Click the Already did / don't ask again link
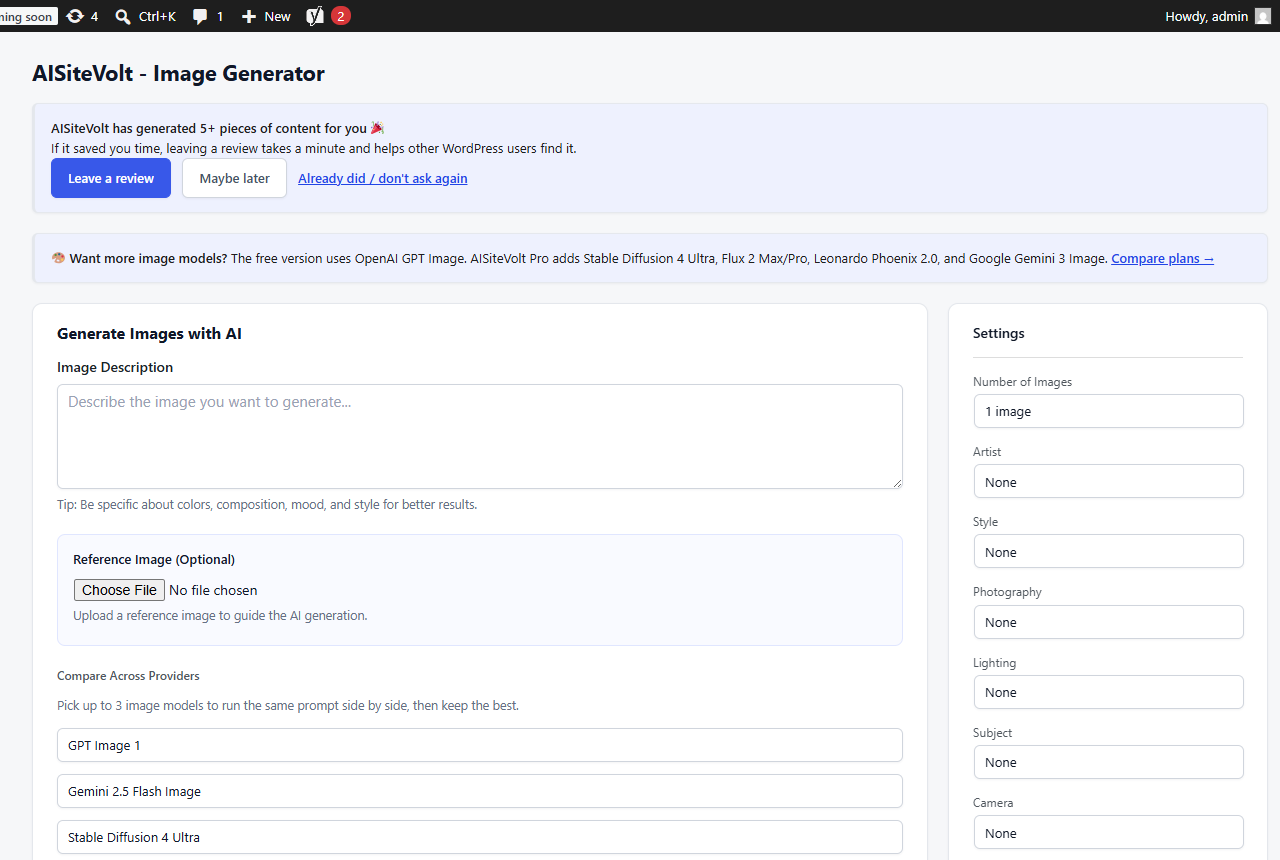 (x=383, y=178)
